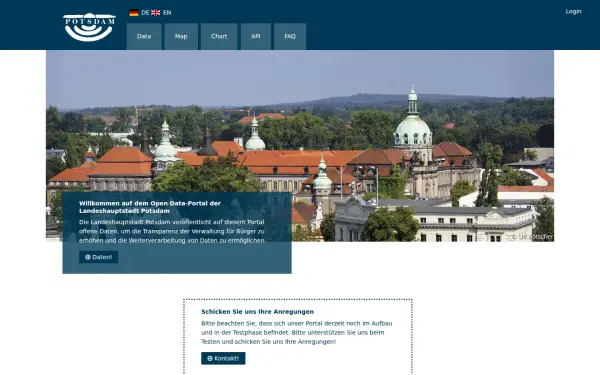Viewport: 600px width, 375px height.
Task: Switch language to DE
Action: click(145, 13)
